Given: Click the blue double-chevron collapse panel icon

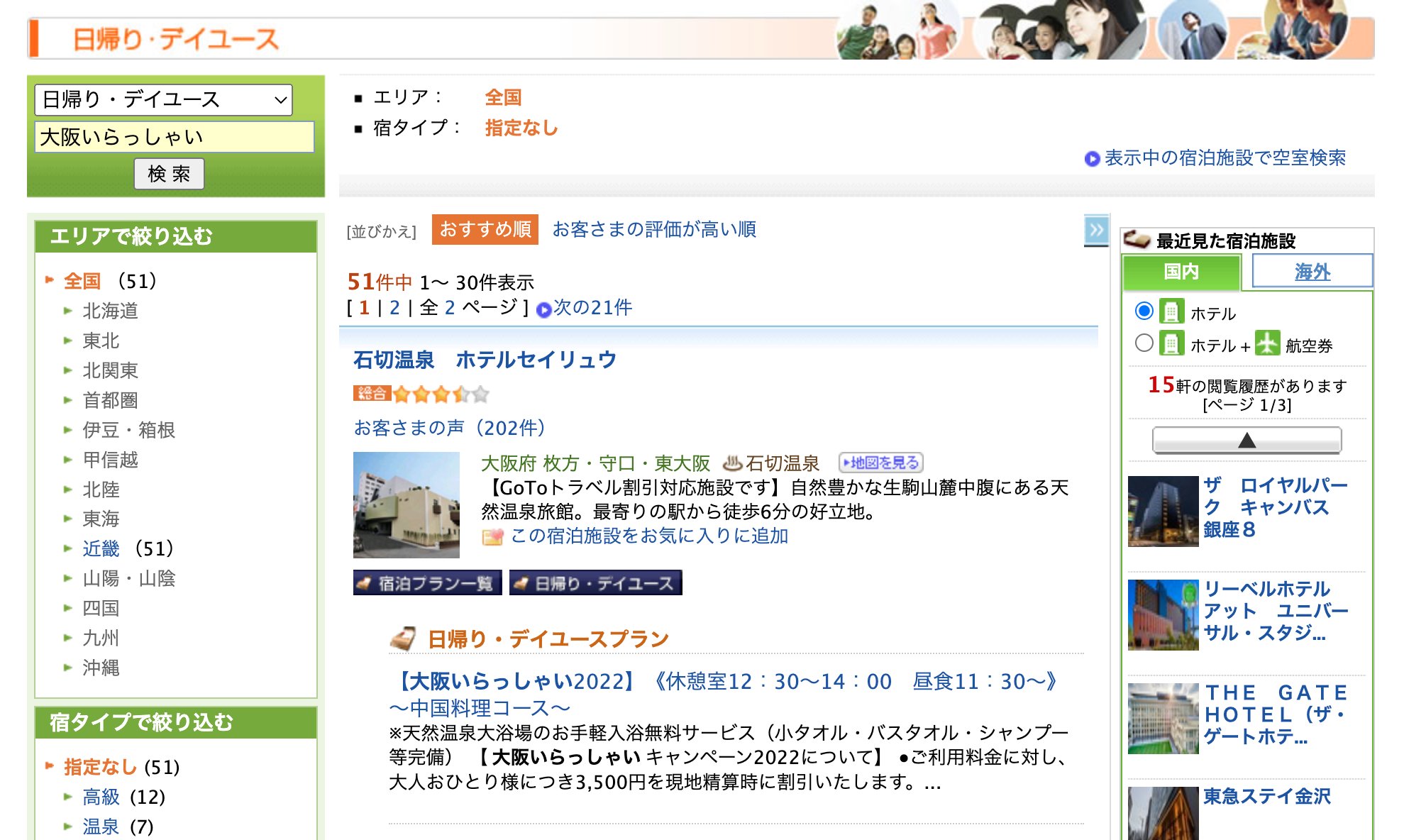Looking at the screenshot, I should (x=1096, y=230).
